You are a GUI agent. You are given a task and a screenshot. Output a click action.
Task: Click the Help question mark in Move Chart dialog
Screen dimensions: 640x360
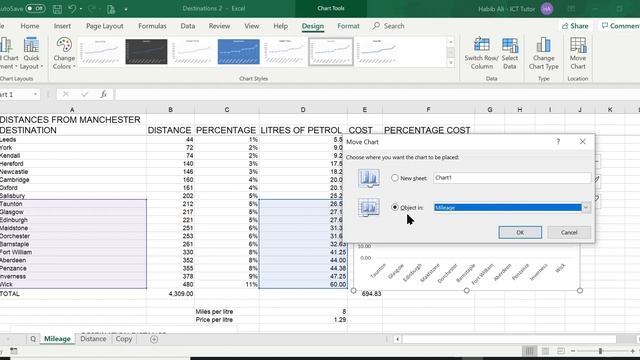558,142
